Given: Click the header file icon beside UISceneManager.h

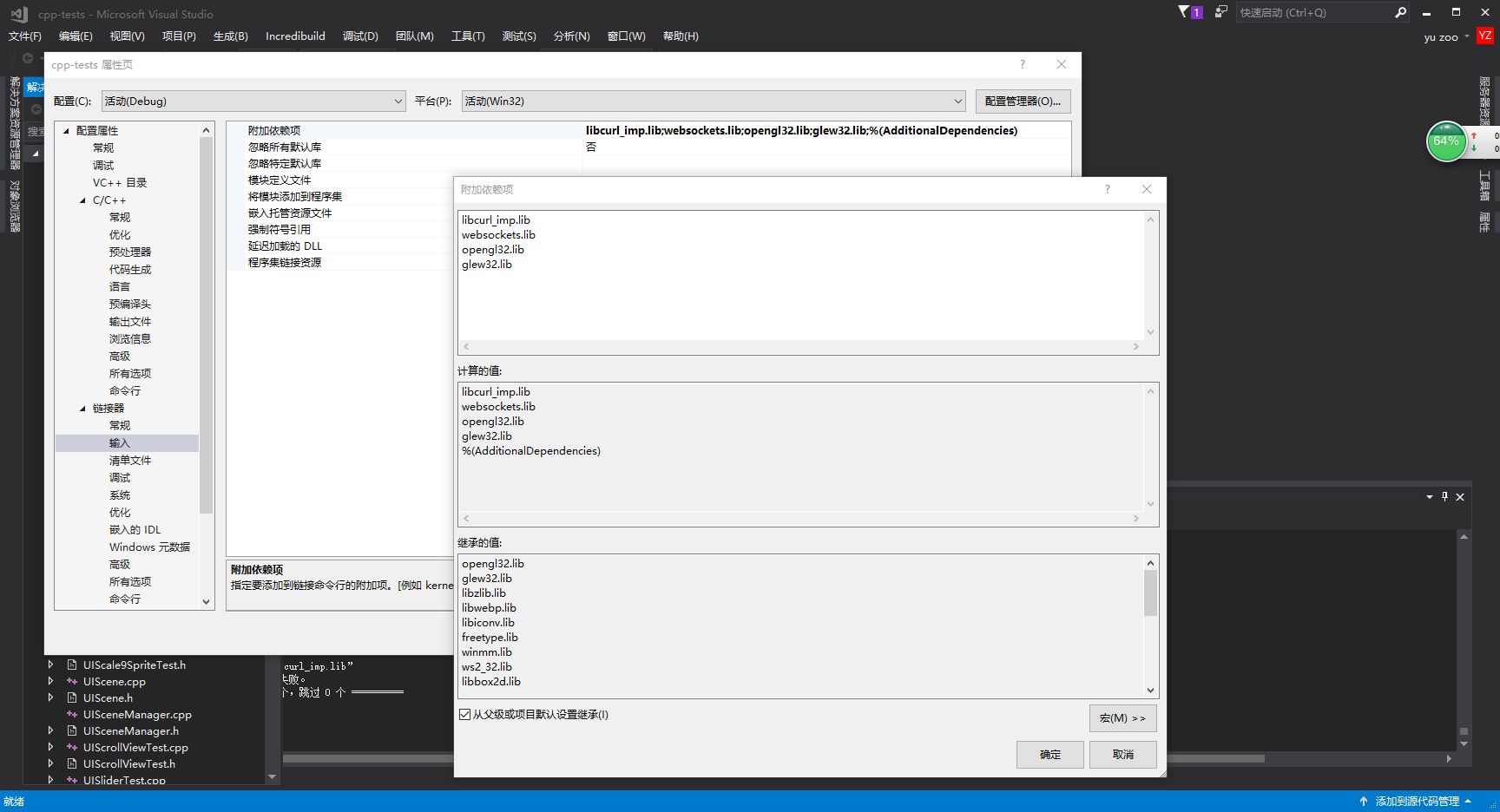Looking at the screenshot, I should point(72,731).
